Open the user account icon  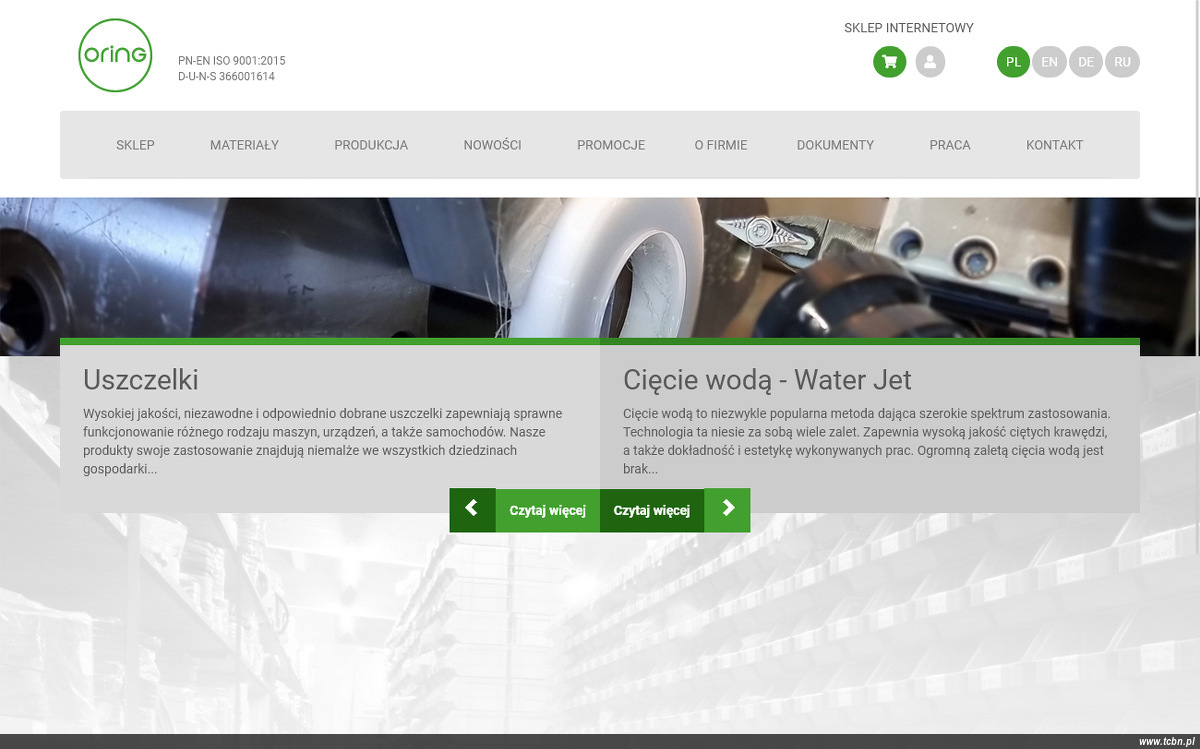pos(930,62)
